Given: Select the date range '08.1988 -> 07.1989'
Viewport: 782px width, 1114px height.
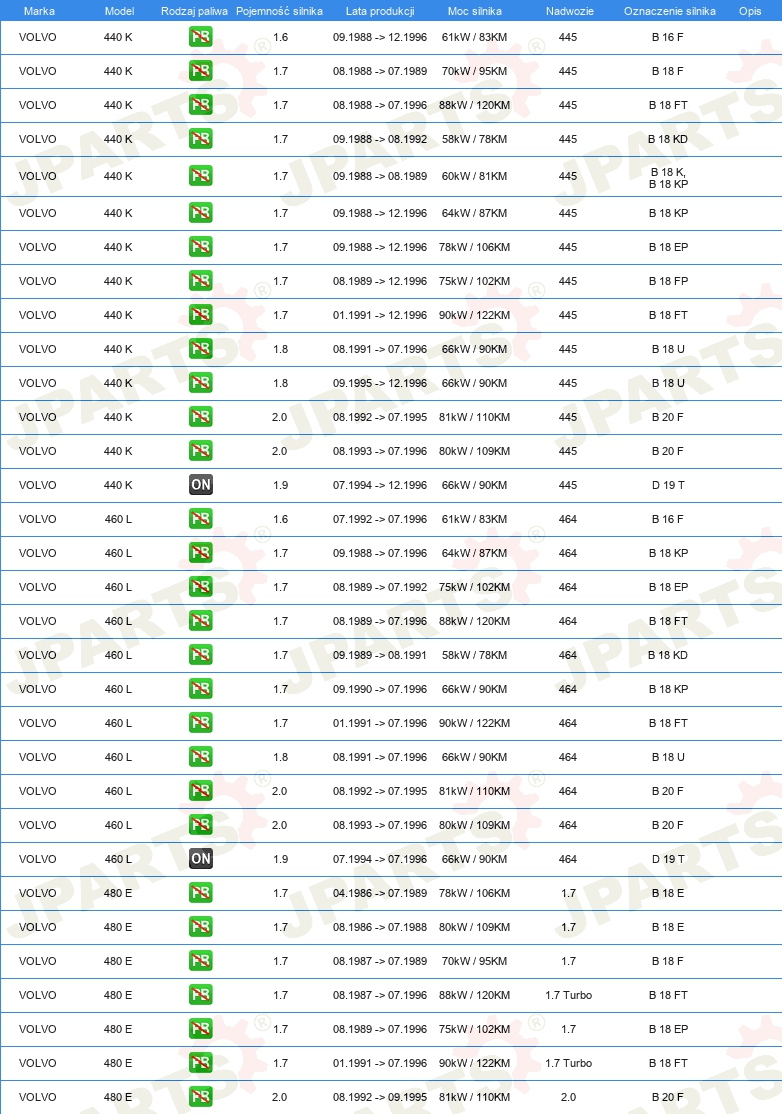Looking at the screenshot, I should pos(380,71).
